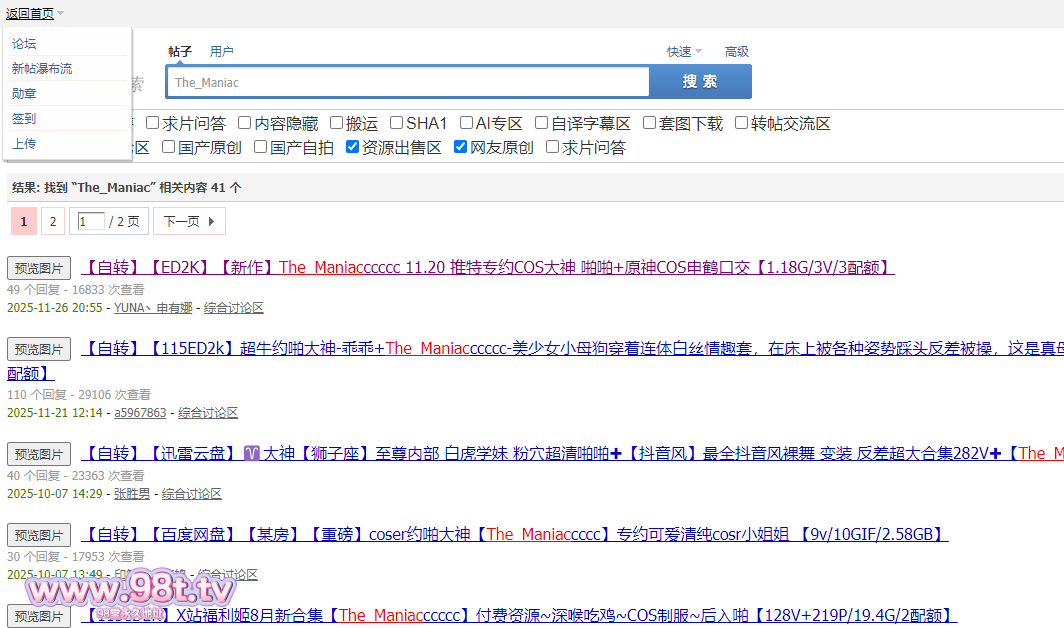
Task: Open 新帖瀑布流 menu entry
Action: pos(42,69)
